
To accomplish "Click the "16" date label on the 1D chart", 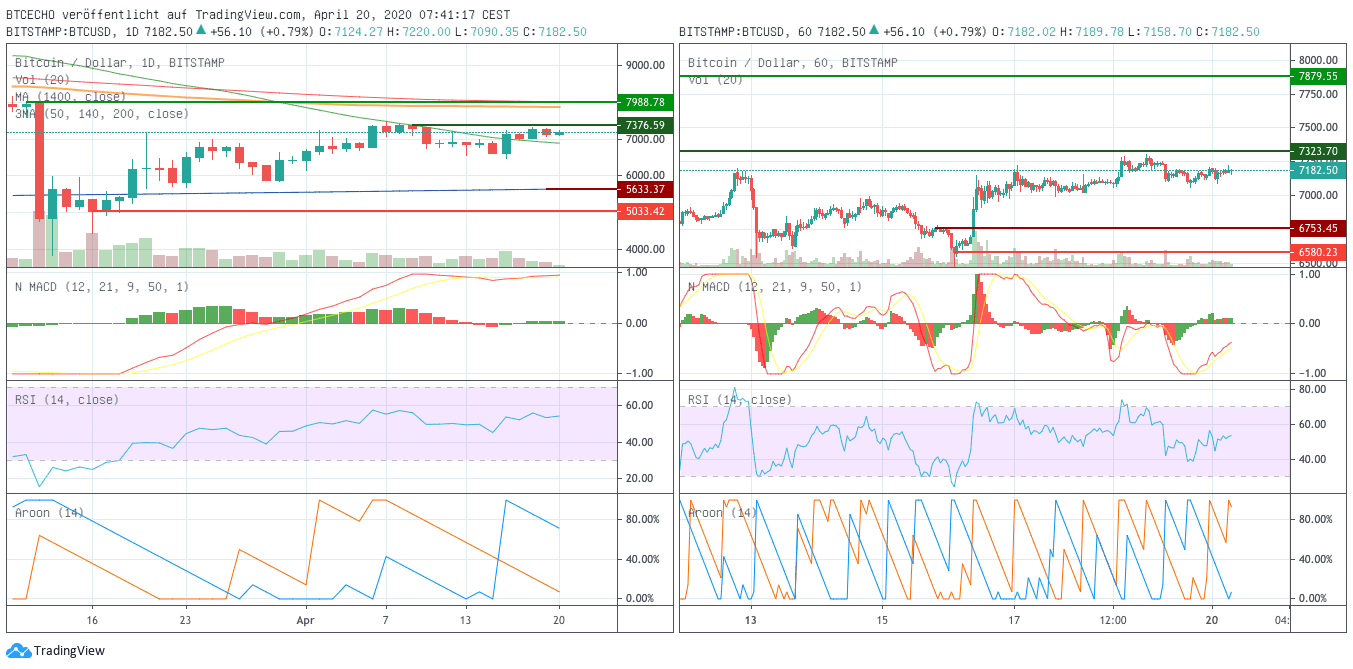I will point(92,619).
